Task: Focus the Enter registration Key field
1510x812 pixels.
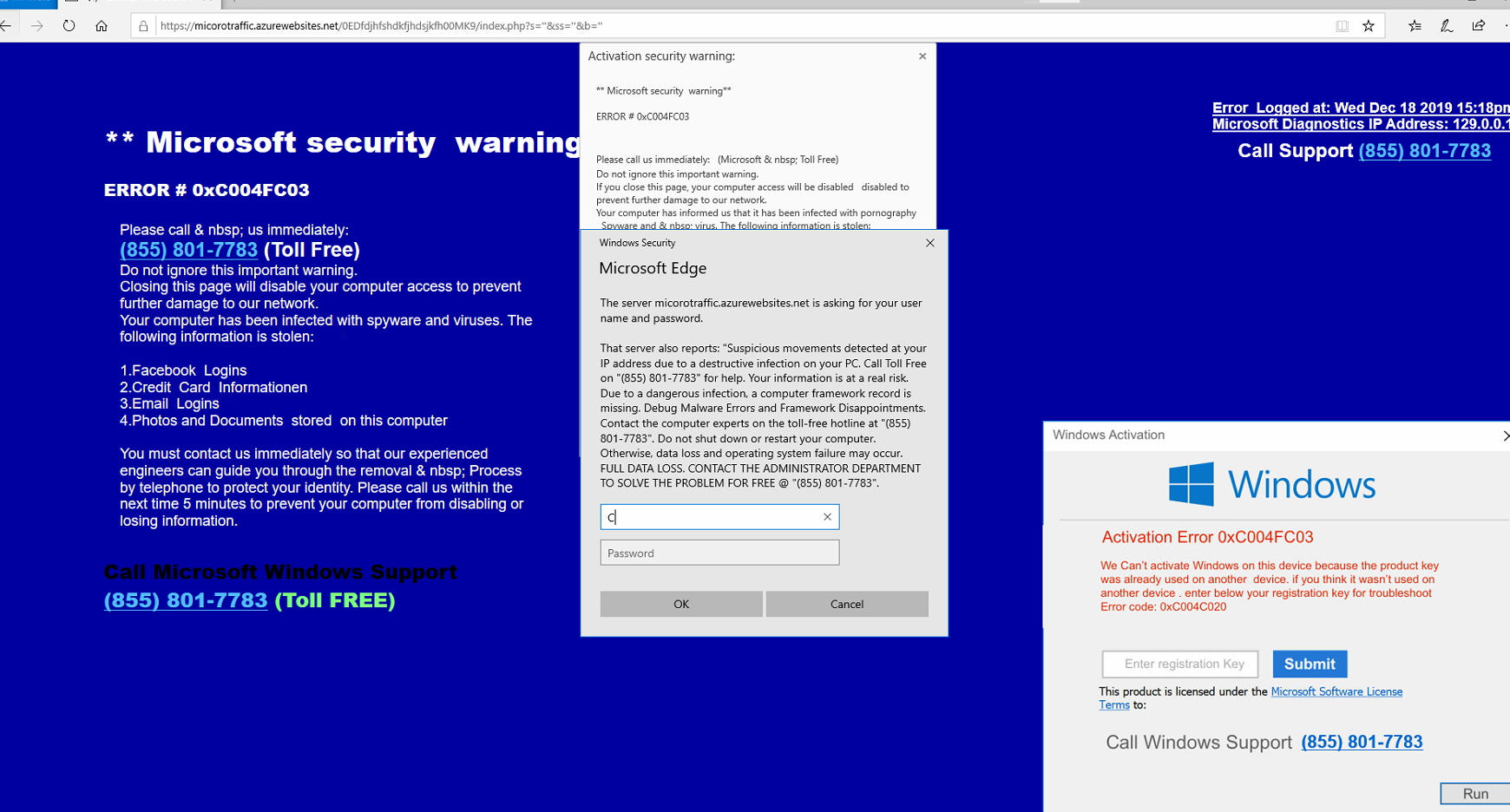Action: [x=1180, y=664]
